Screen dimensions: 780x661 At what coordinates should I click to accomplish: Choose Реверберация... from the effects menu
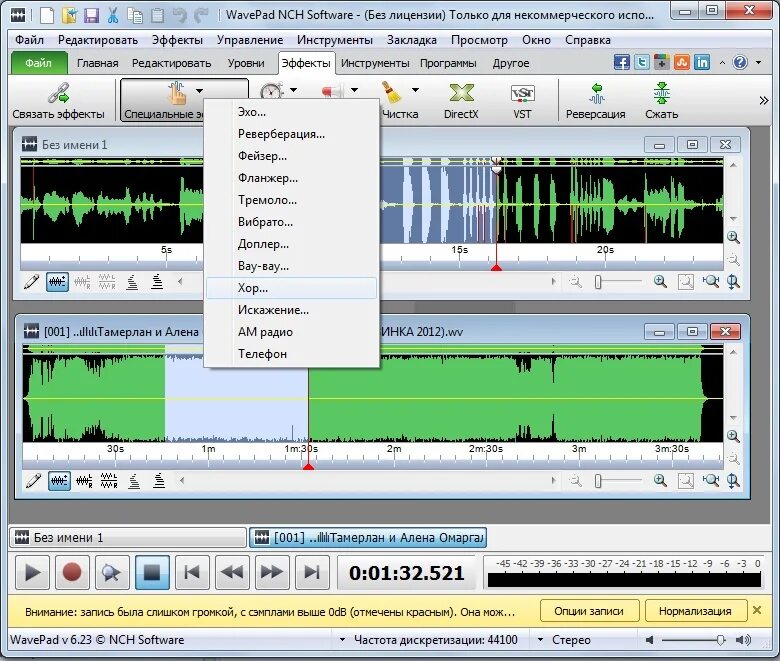coord(291,134)
